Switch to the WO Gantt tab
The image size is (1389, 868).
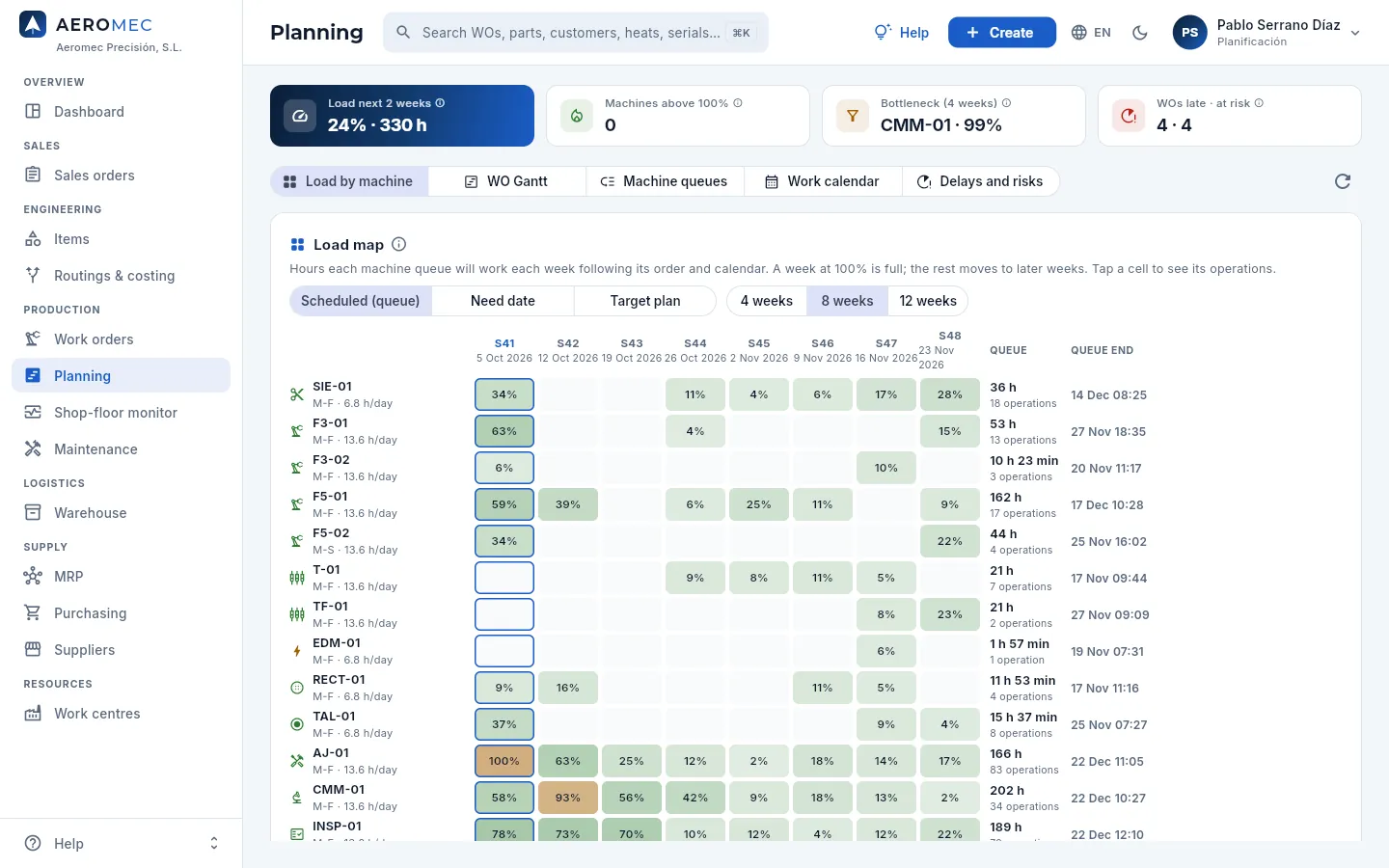point(507,181)
